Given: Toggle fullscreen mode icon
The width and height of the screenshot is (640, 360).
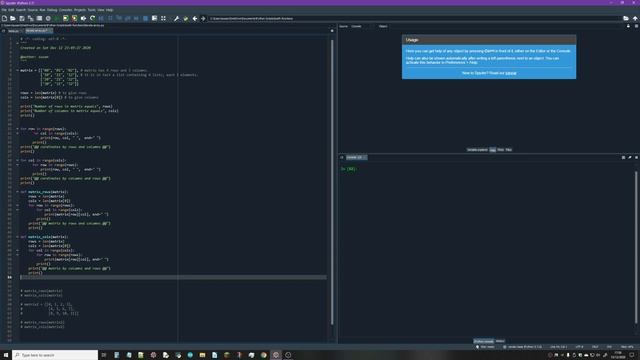Looking at the screenshot, I should click(163, 18).
